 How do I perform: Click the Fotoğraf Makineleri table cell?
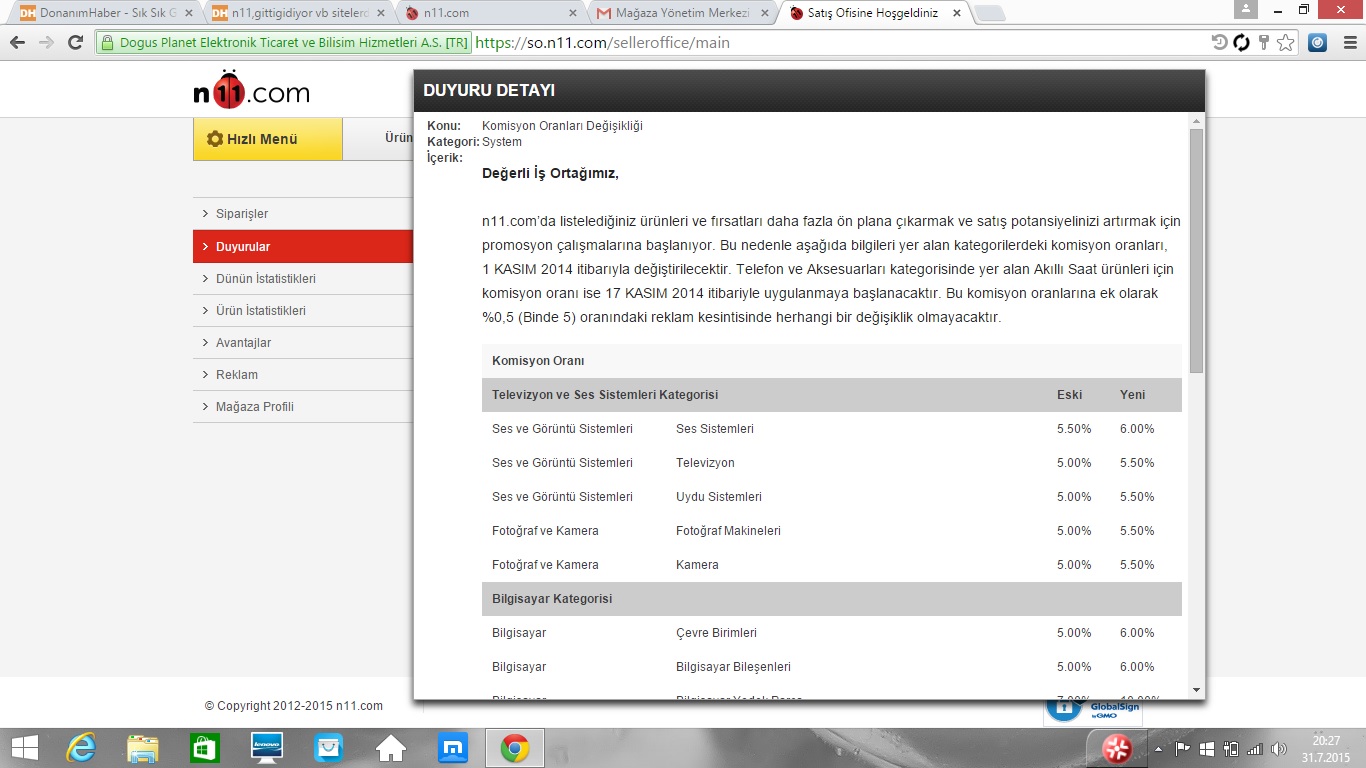pyautogui.click(x=728, y=531)
